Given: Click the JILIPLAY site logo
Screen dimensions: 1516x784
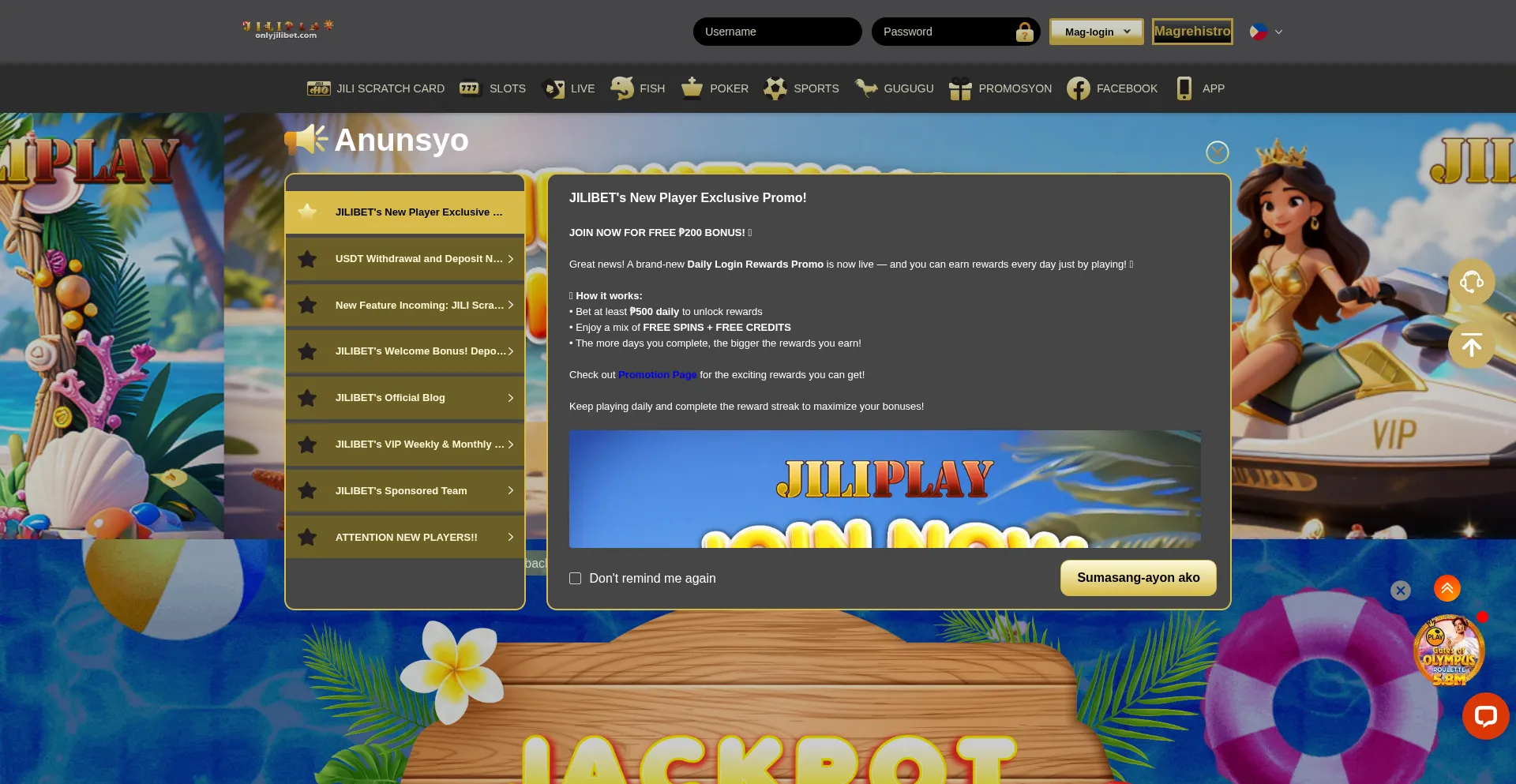Looking at the screenshot, I should (x=287, y=30).
